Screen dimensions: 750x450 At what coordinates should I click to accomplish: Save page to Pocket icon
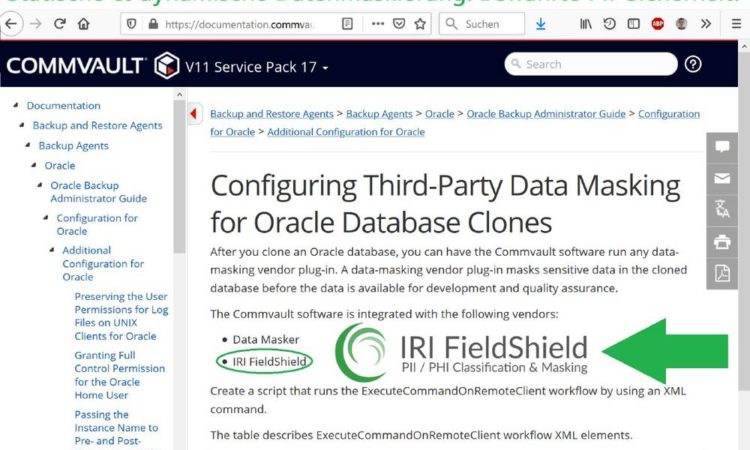399,23
